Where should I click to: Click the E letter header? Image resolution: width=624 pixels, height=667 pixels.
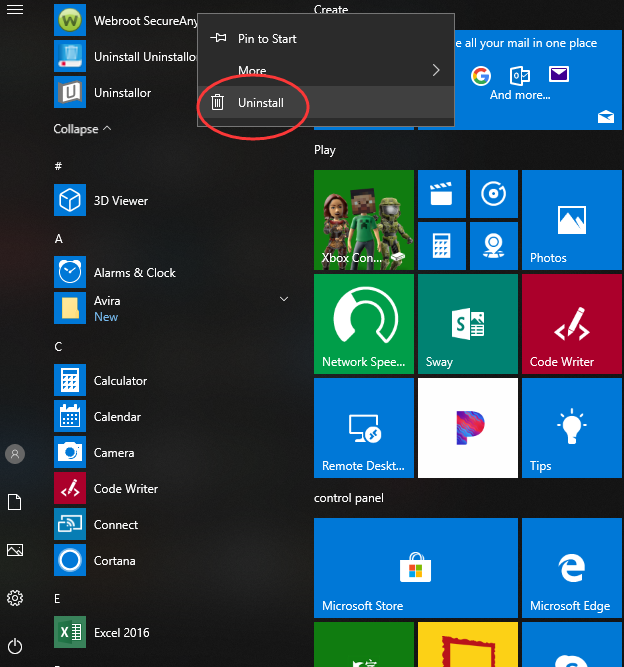tap(57, 599)
